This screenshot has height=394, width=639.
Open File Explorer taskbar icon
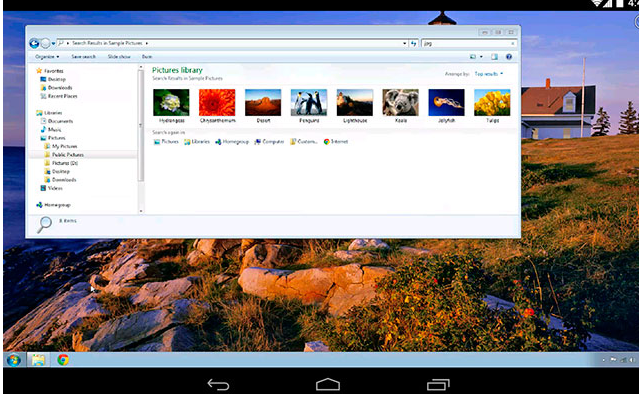coord(38,360)
